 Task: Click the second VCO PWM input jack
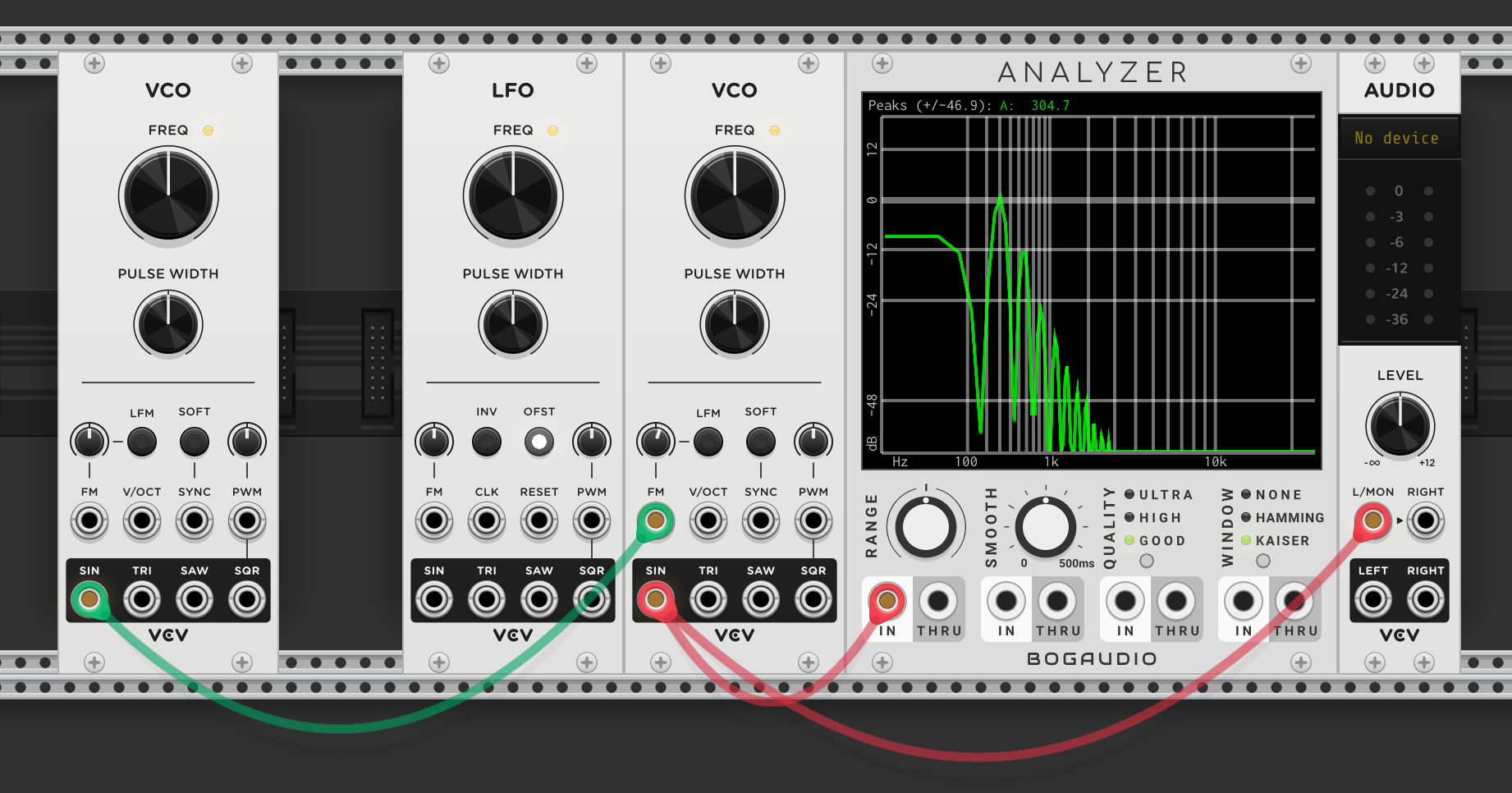coord(813,520)
